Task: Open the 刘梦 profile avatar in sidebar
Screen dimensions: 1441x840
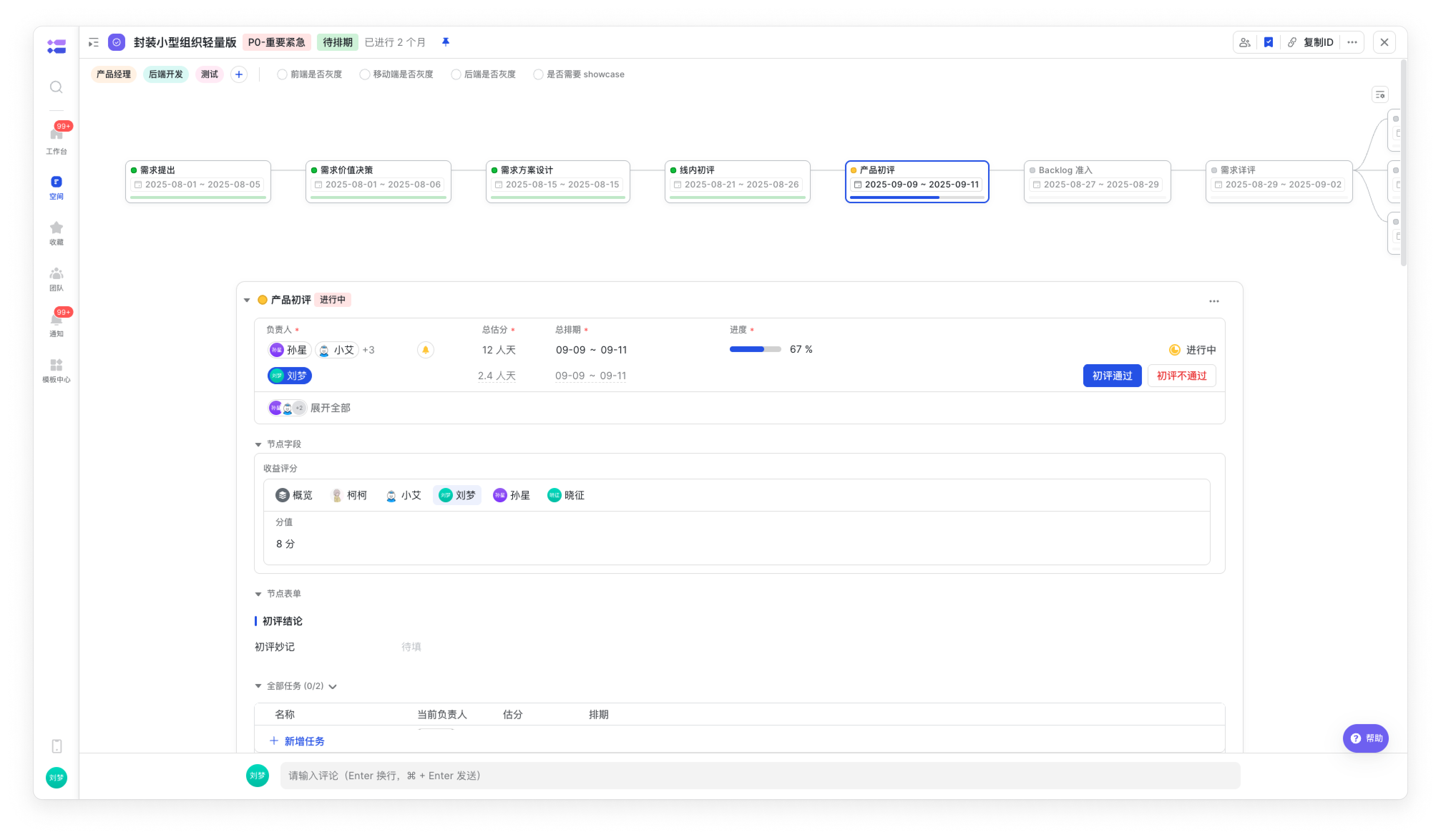Action: [x=56, y=777]
